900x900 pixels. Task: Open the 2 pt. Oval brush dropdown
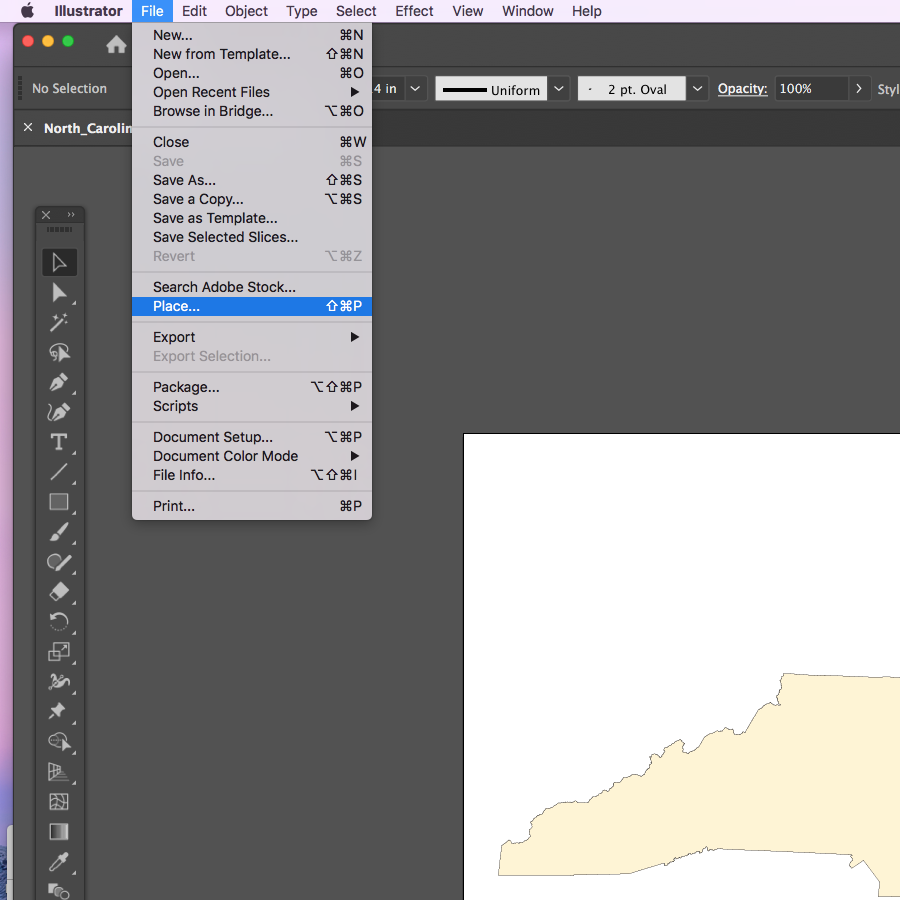click(697, 89)
